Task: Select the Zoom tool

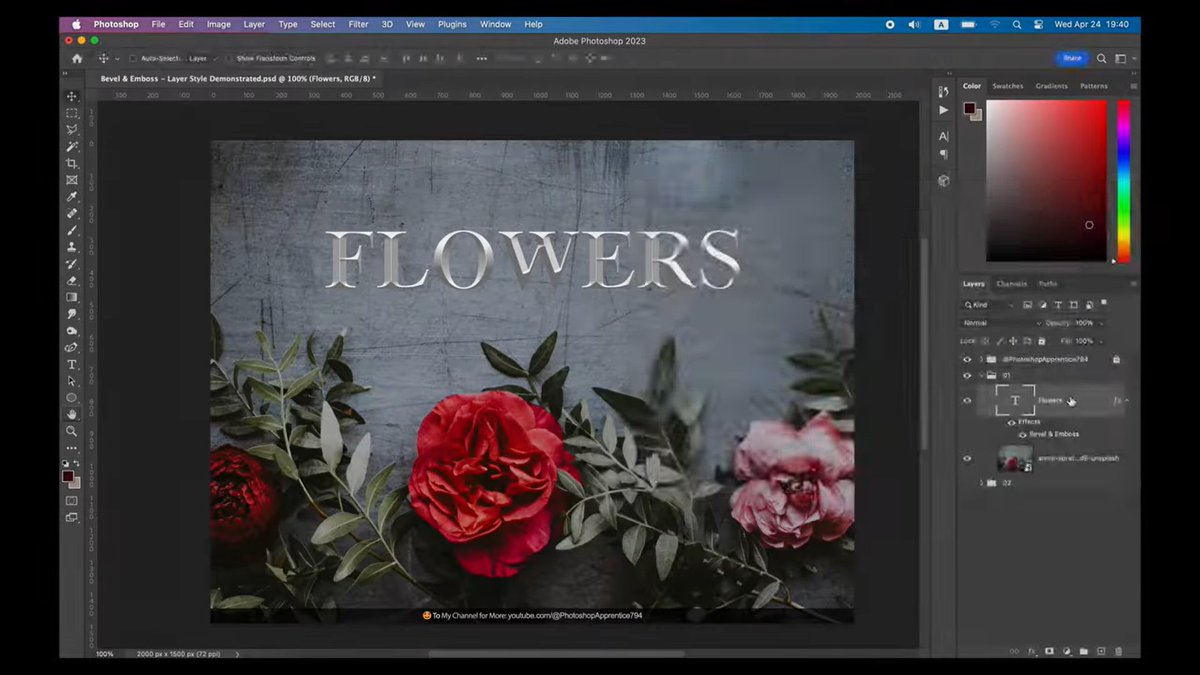Action: click(x=72, y=431)
